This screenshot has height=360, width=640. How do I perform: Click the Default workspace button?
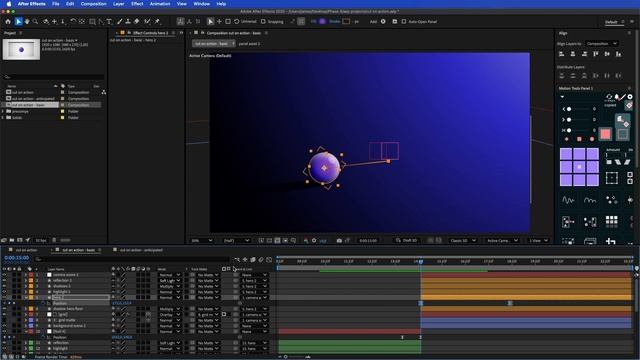click(x=611, y=22)
